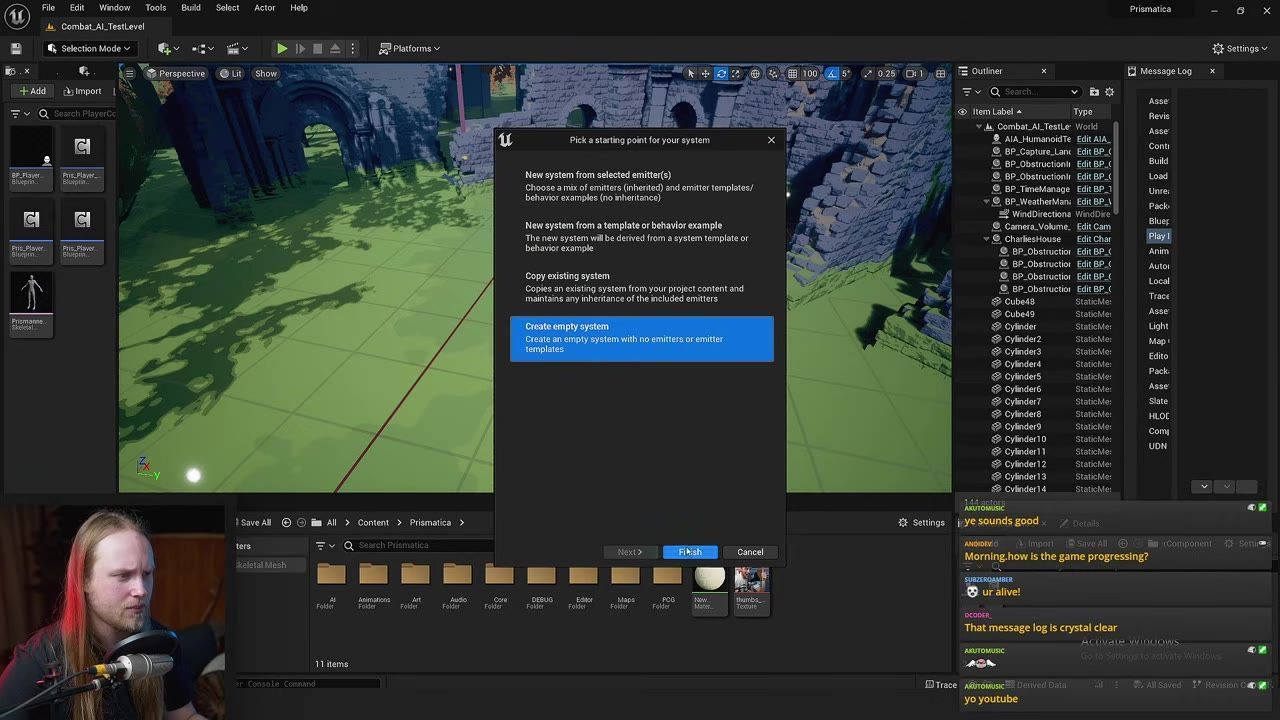Image resolution: width=1280 pixels, height=720 pixels.
Task: Switch to the Message Log tab
Action: (x=1165, y=71)
